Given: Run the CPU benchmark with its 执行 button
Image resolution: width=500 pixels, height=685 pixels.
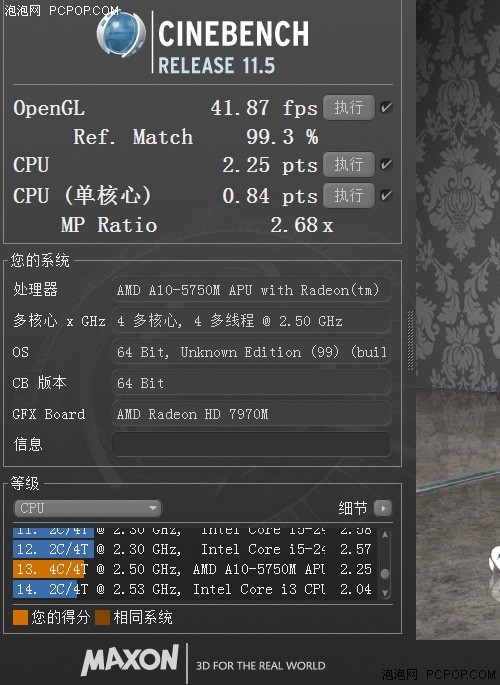Looking at the screenshot, I should (x=348, y=165).
